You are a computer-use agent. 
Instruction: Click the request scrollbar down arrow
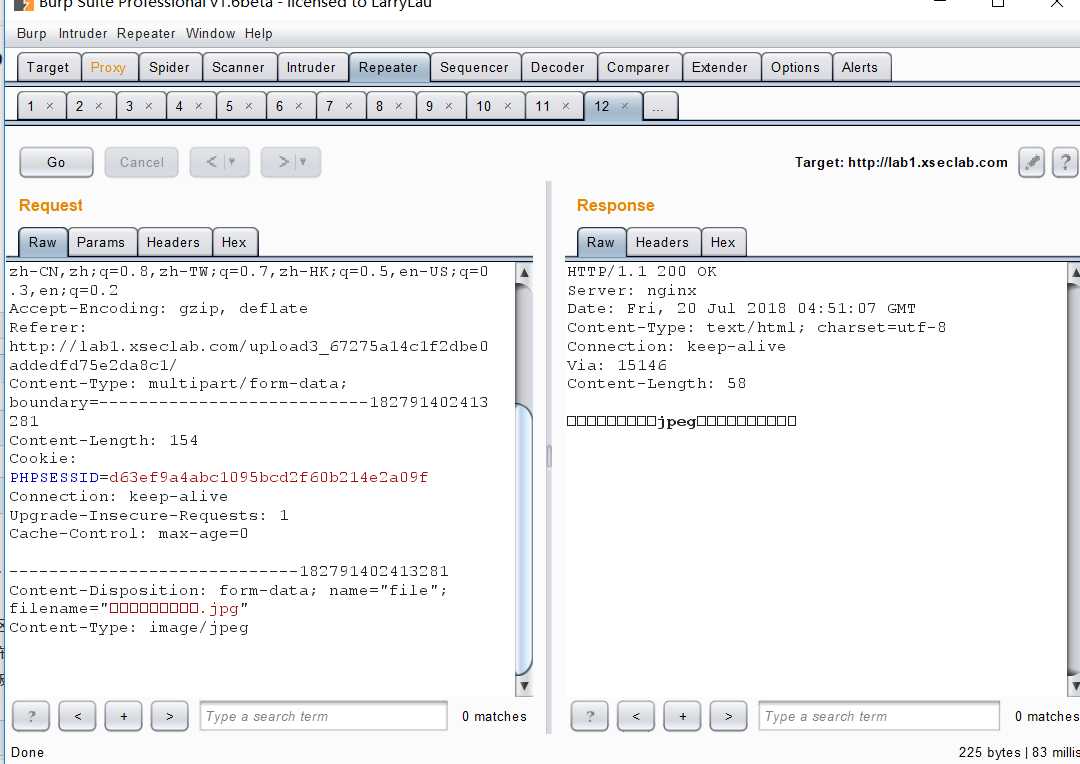524,686
